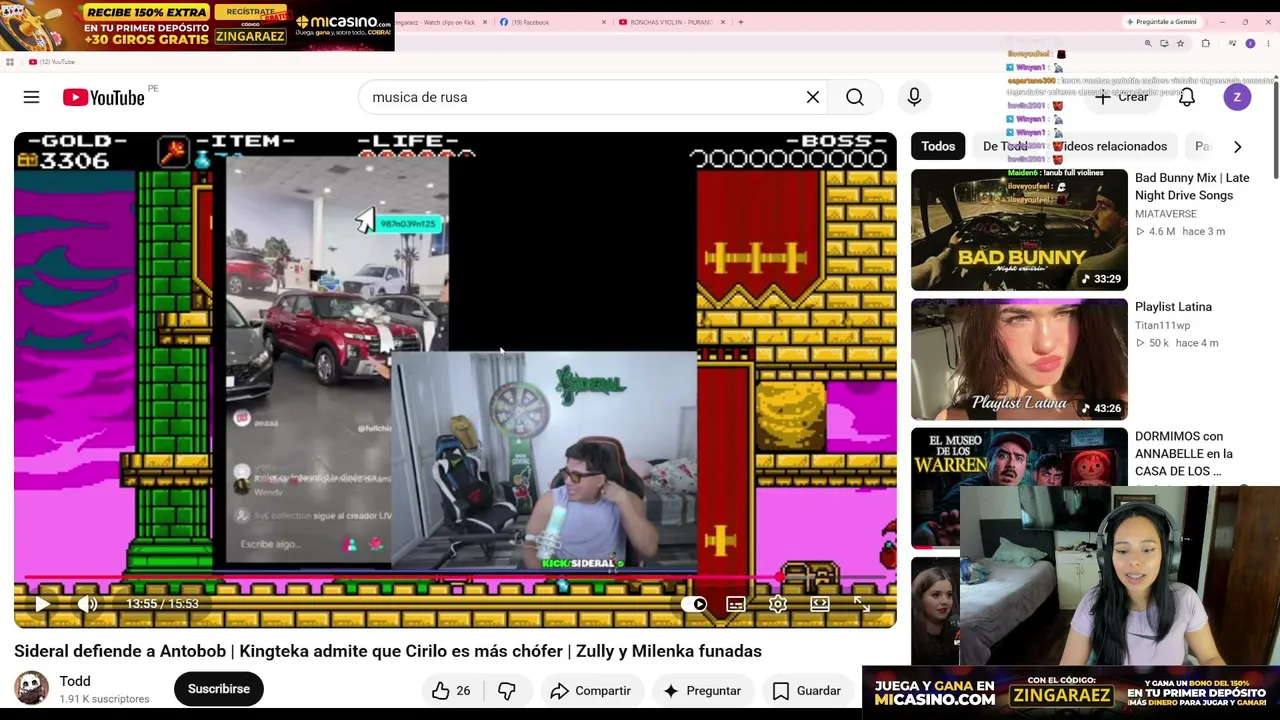Open the player settings gear
The image size is (1280, 720).
click(x=778, y=604)
